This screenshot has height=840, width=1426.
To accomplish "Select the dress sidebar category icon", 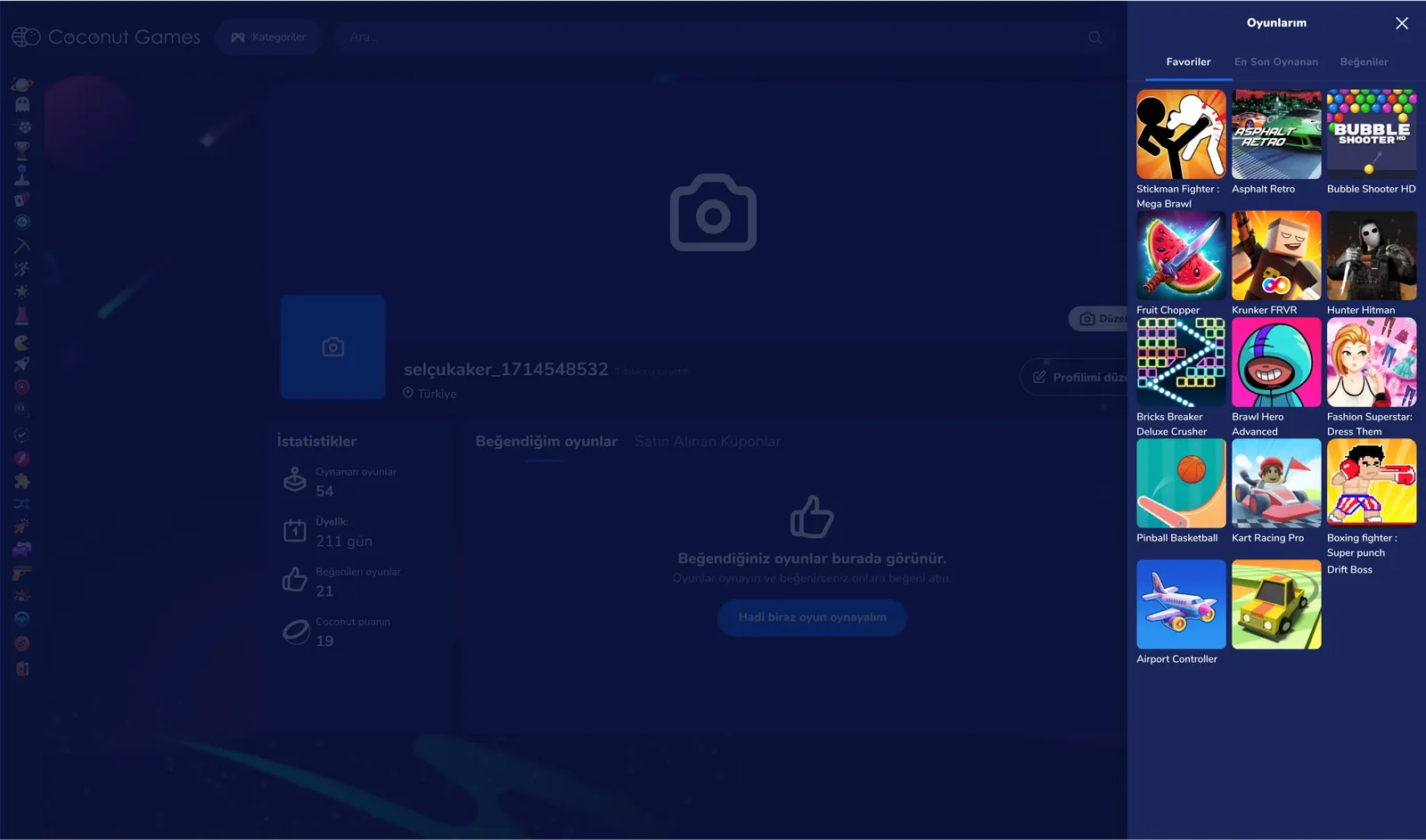I will (22, 315).
